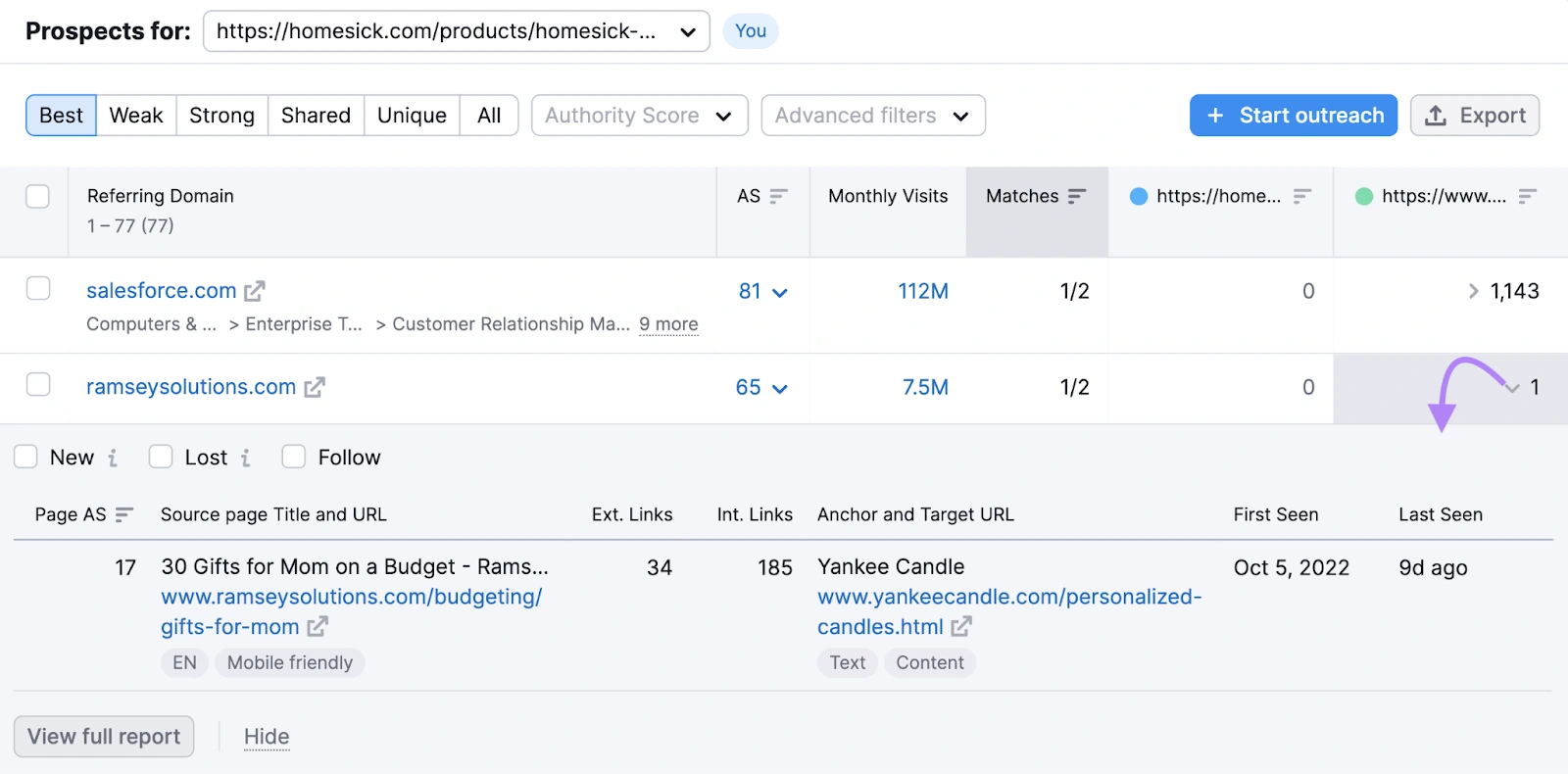
Task: Expand salesforce.com 1,143 backlinks chevron
Action: coord(1473,291)
